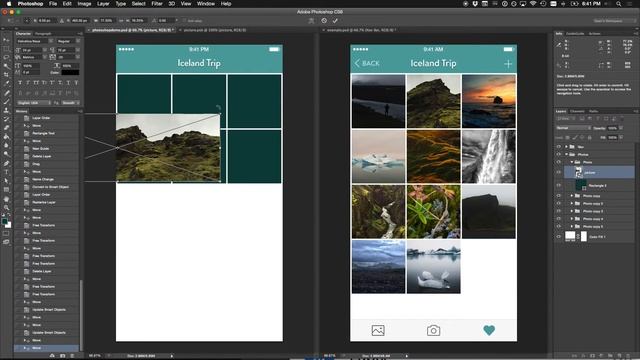
Task: Click the Wi-Fi icon in menu bar
Action: pos(533,4)
